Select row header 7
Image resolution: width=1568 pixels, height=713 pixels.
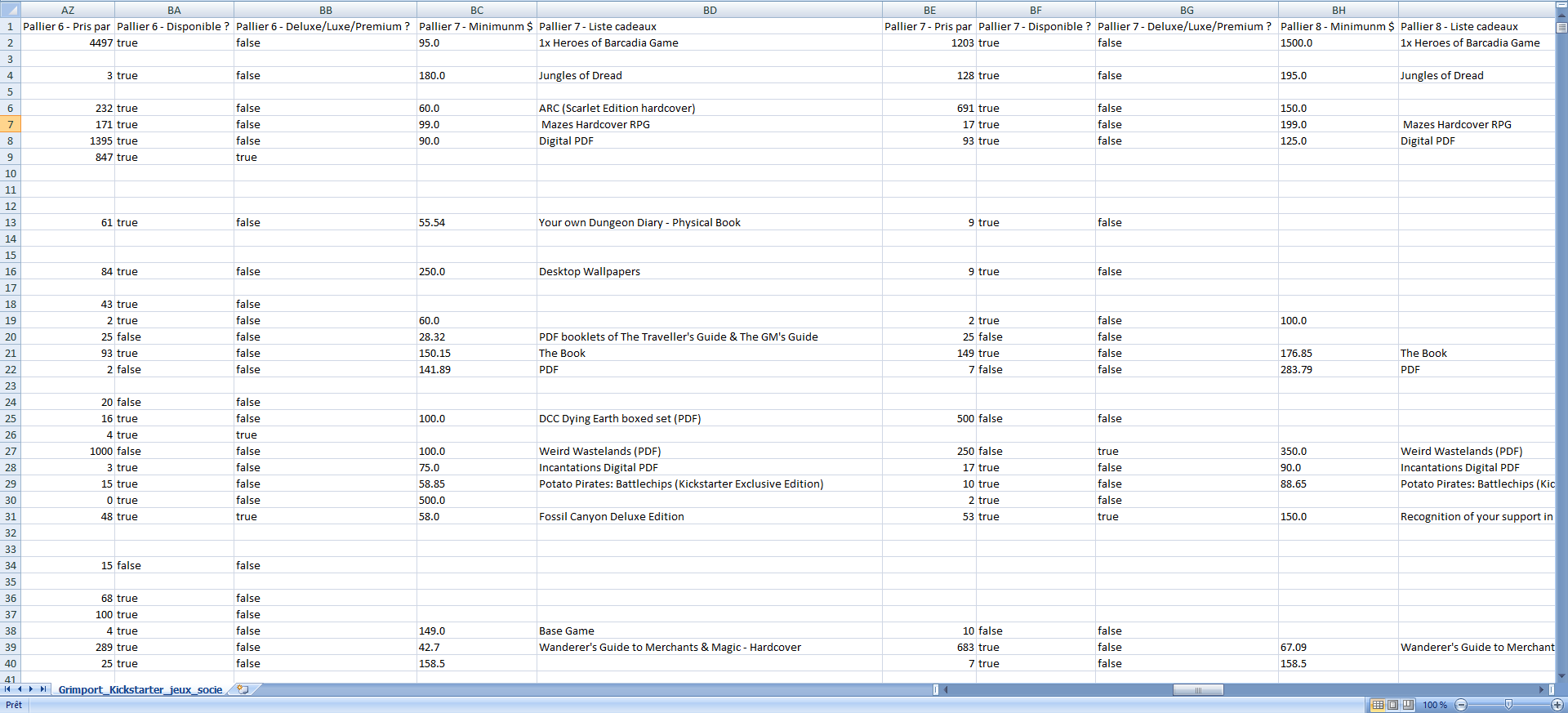(11, 124)
